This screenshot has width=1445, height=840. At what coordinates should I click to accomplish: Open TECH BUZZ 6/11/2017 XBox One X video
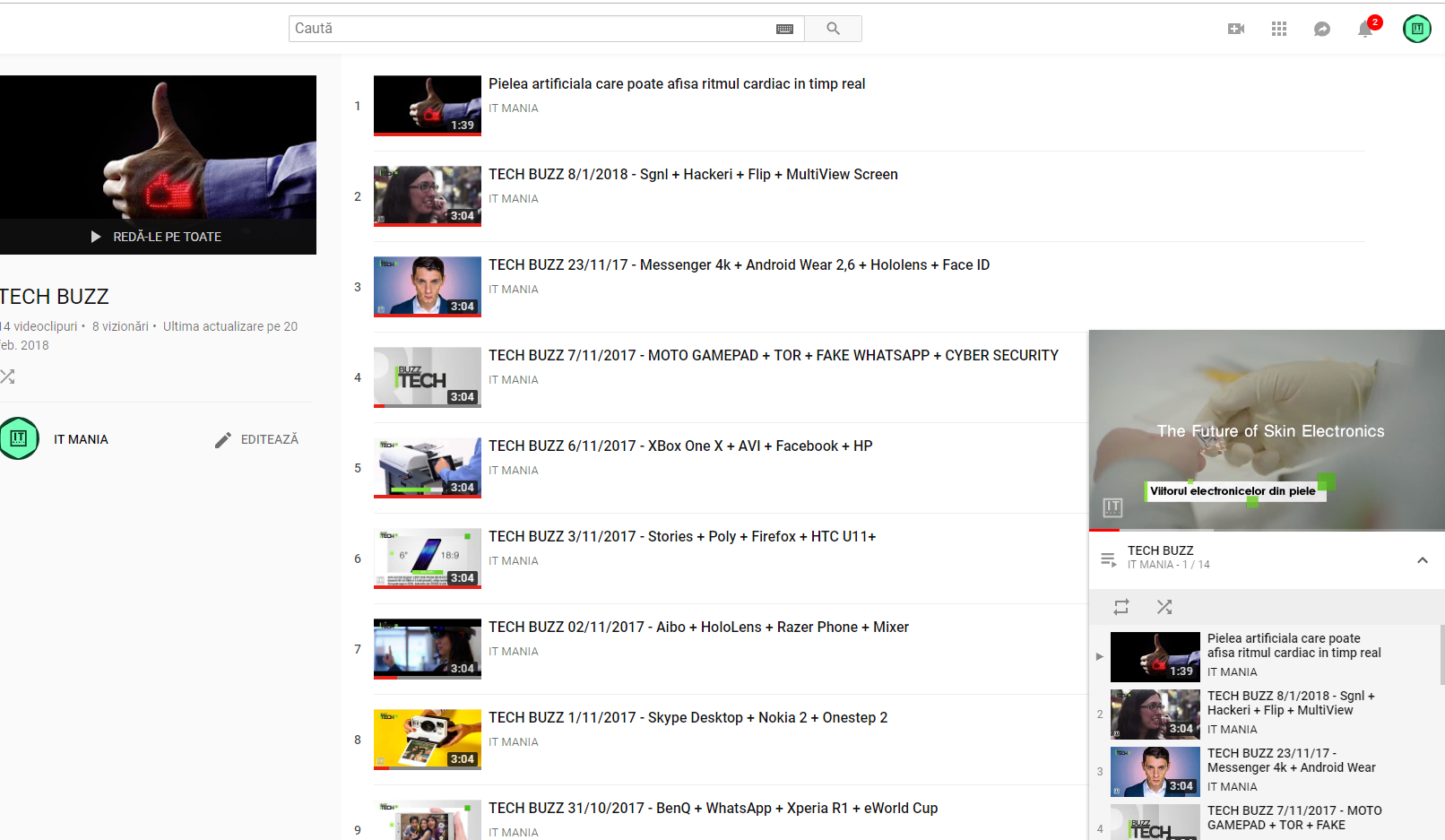click(680, 446)
